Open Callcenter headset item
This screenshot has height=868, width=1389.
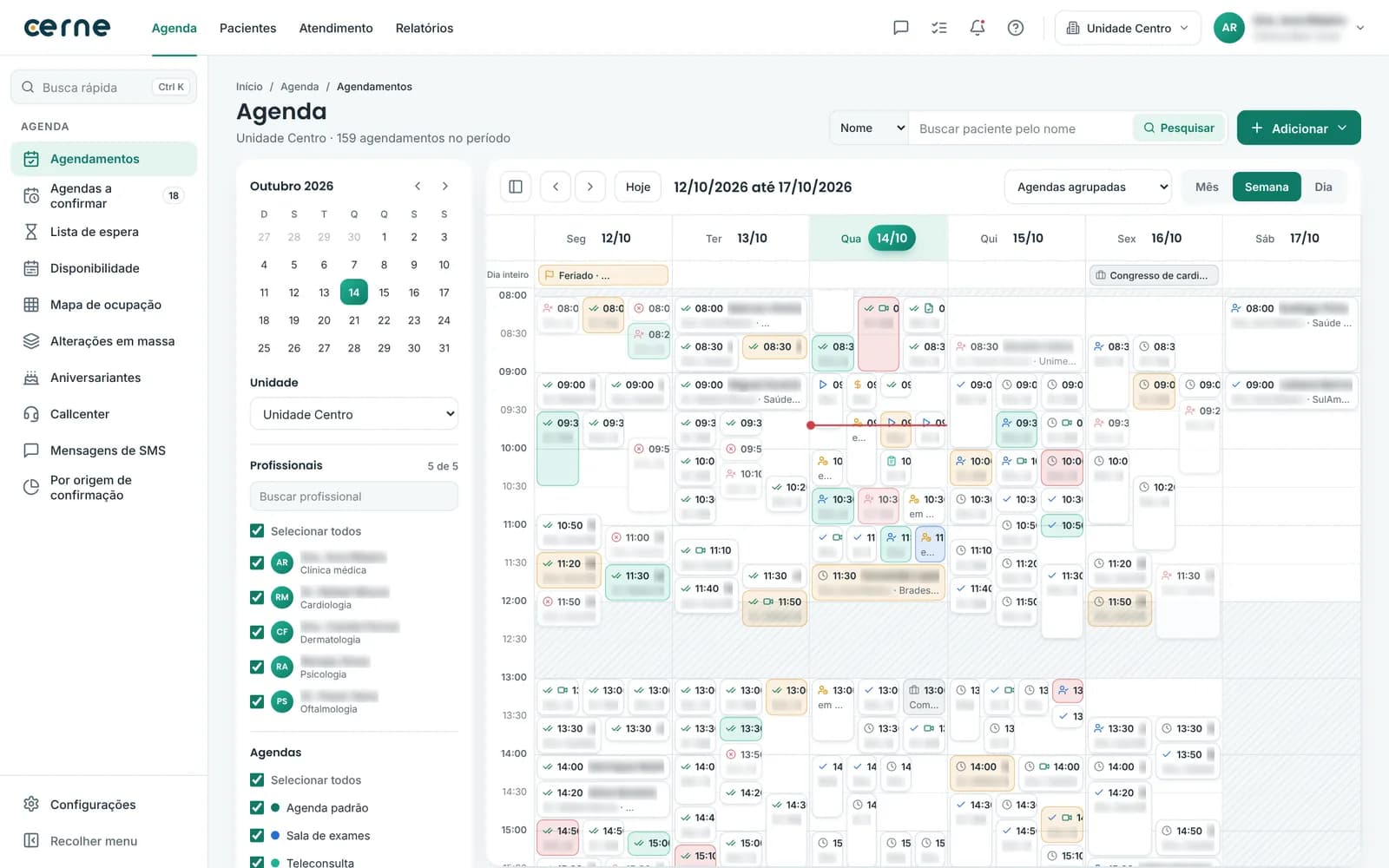pyautogui.click(x=103, y=414)
